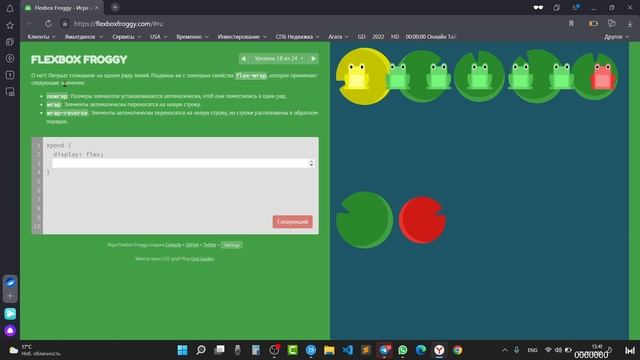Open the collections icon in sidebar
The height and width of the screenshot is (360, 640).
10,42
